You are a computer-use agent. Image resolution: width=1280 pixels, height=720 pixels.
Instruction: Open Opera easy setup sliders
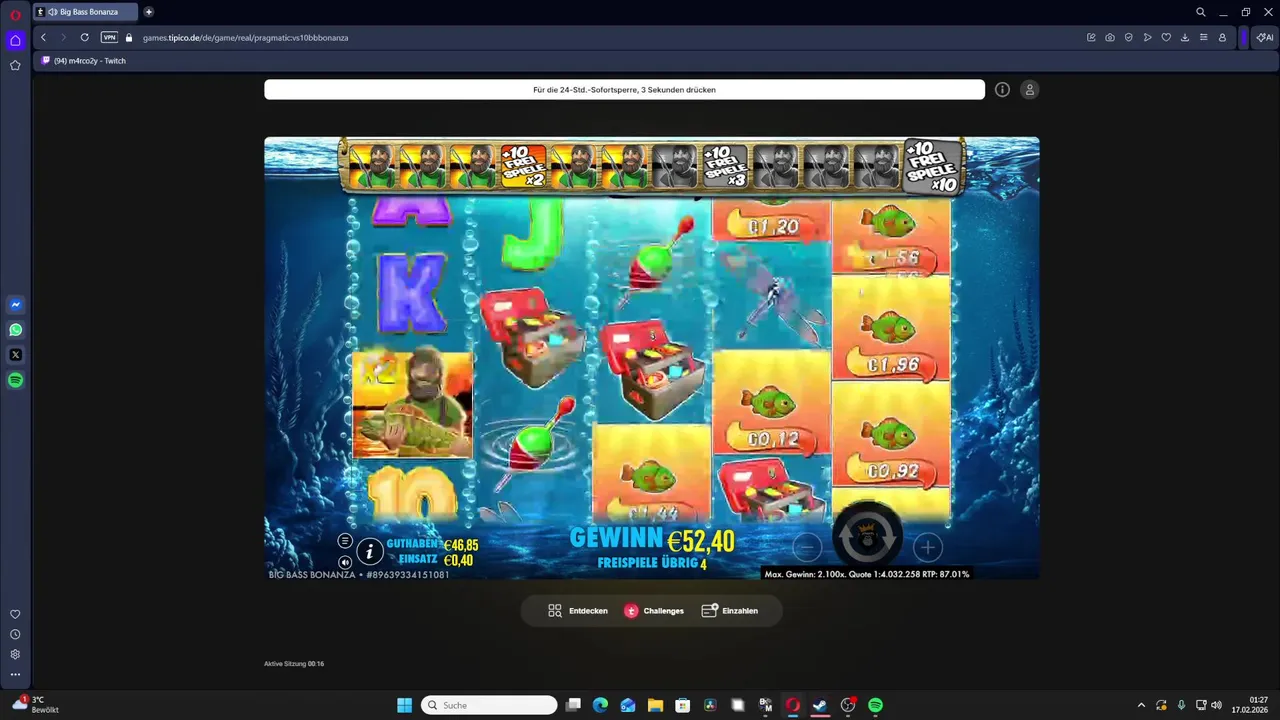(x=1203, y=37)
